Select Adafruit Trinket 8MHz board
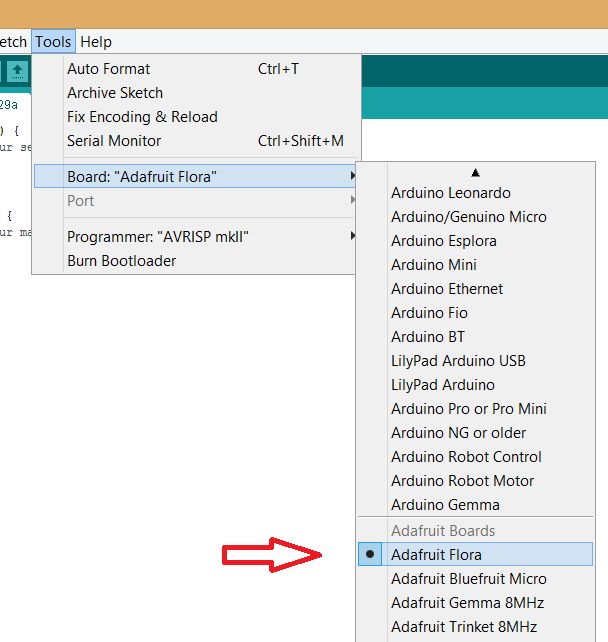This screenshot has width=608, height=642. click(475, 626)
